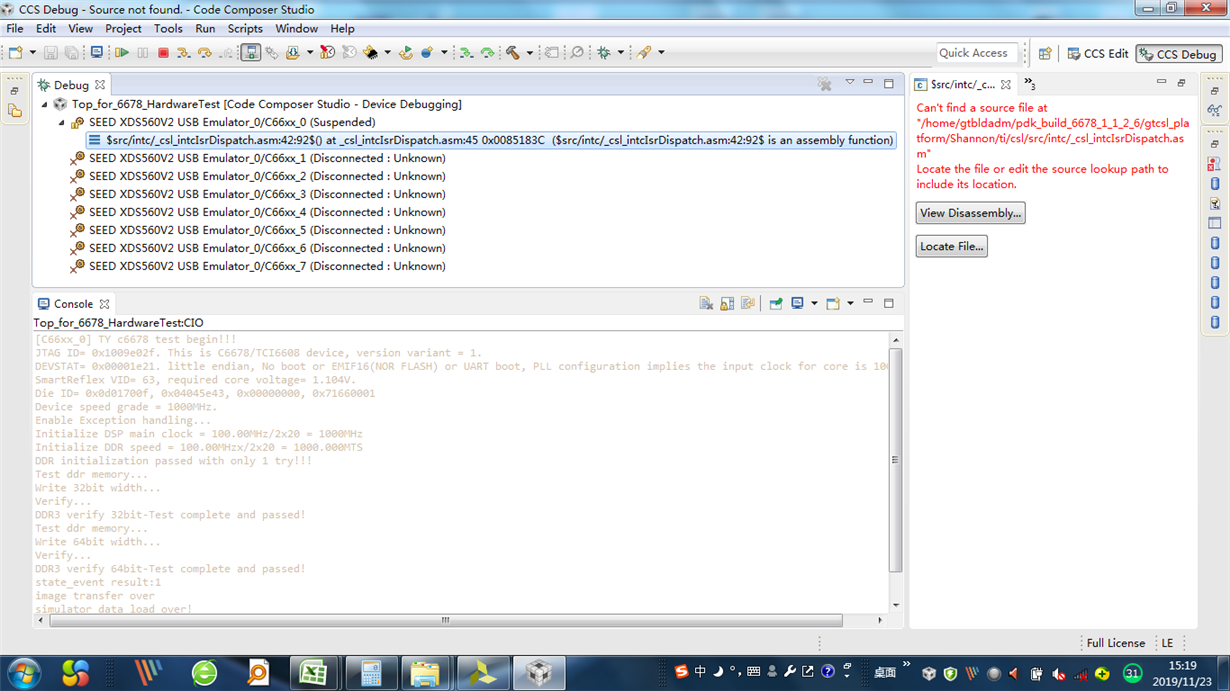Click the Quick Access search field

[x=977, y=53]
